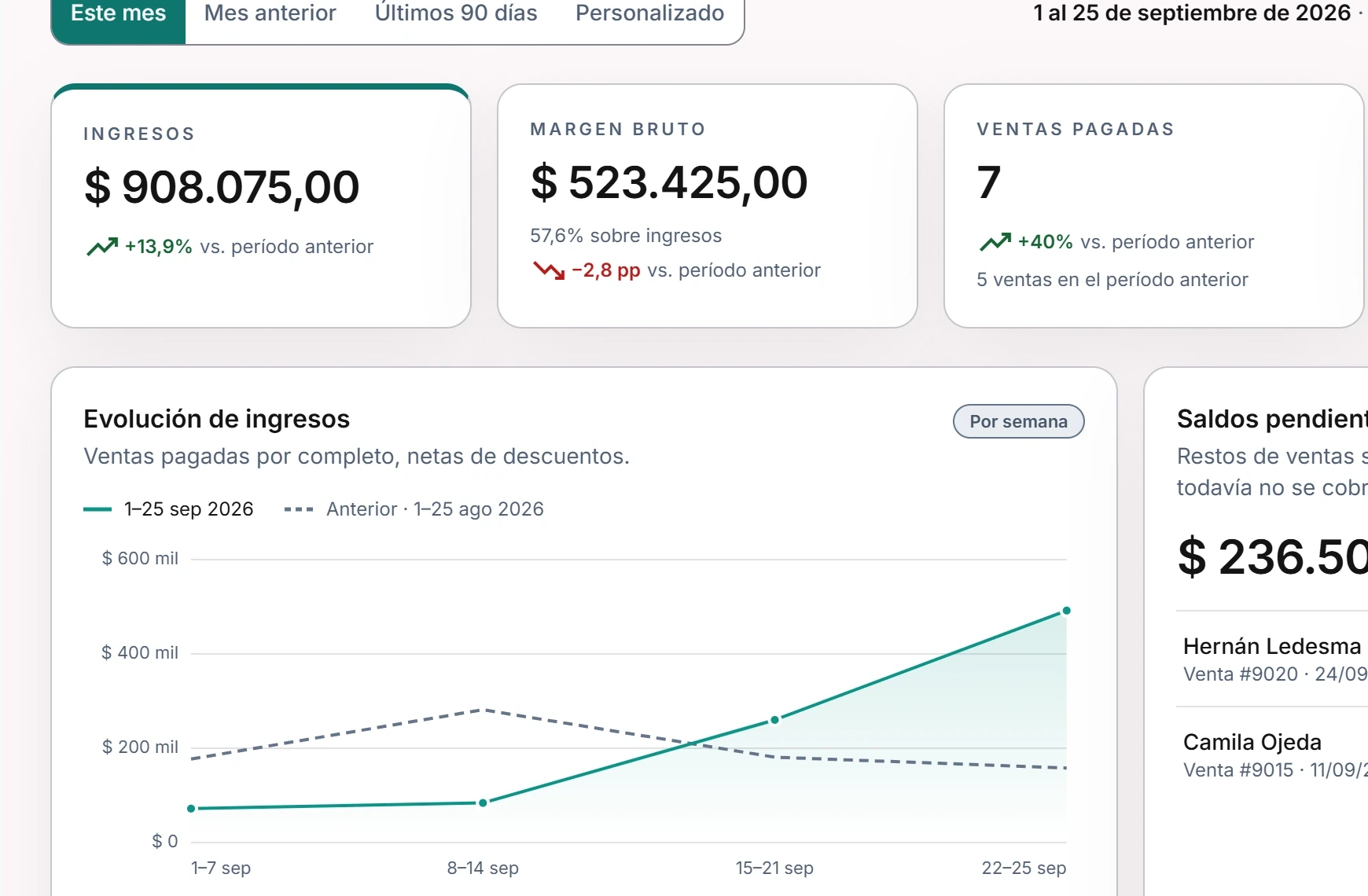This screenshot has height=896, width=1368.
Task: Click the "57,6% sobre ingresos" text
Action: point(626,236)
